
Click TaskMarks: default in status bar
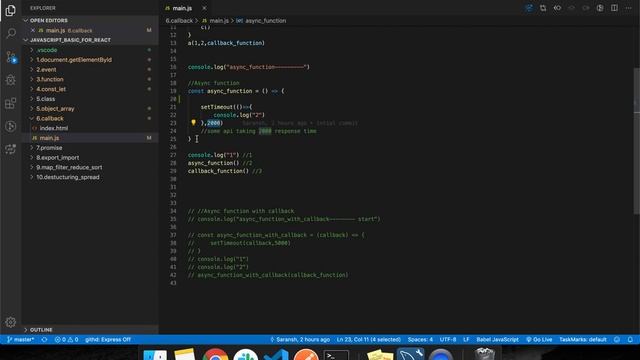[583, 340]
